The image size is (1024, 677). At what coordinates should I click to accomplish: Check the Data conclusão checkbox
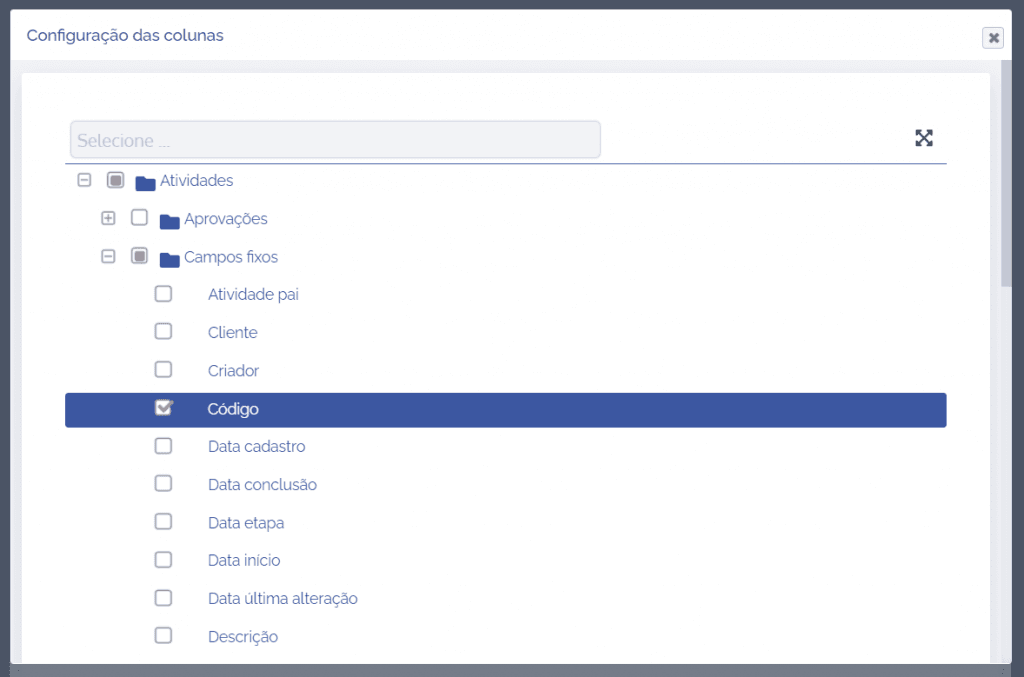(x=163, y=484)
